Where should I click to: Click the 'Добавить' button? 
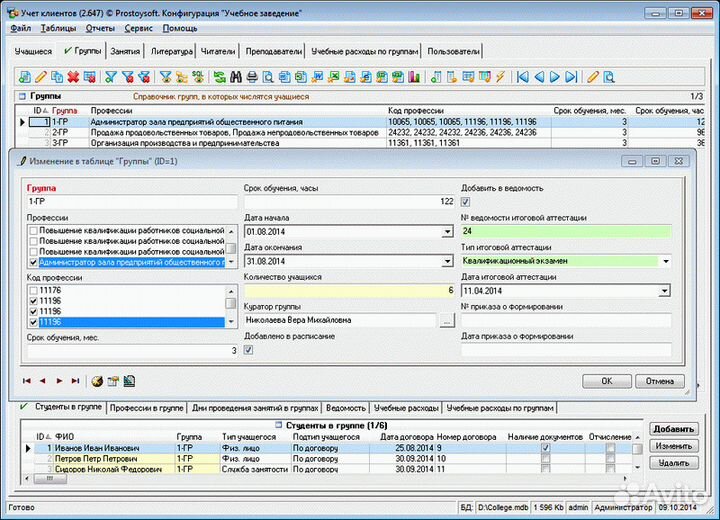(x=673, y=429)
